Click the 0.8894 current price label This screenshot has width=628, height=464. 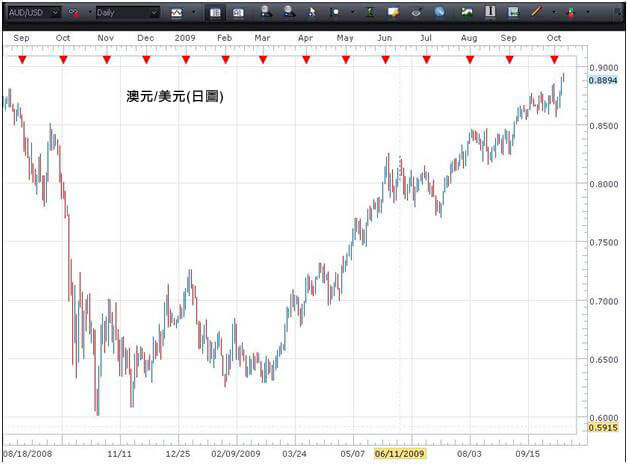point(603,79)
